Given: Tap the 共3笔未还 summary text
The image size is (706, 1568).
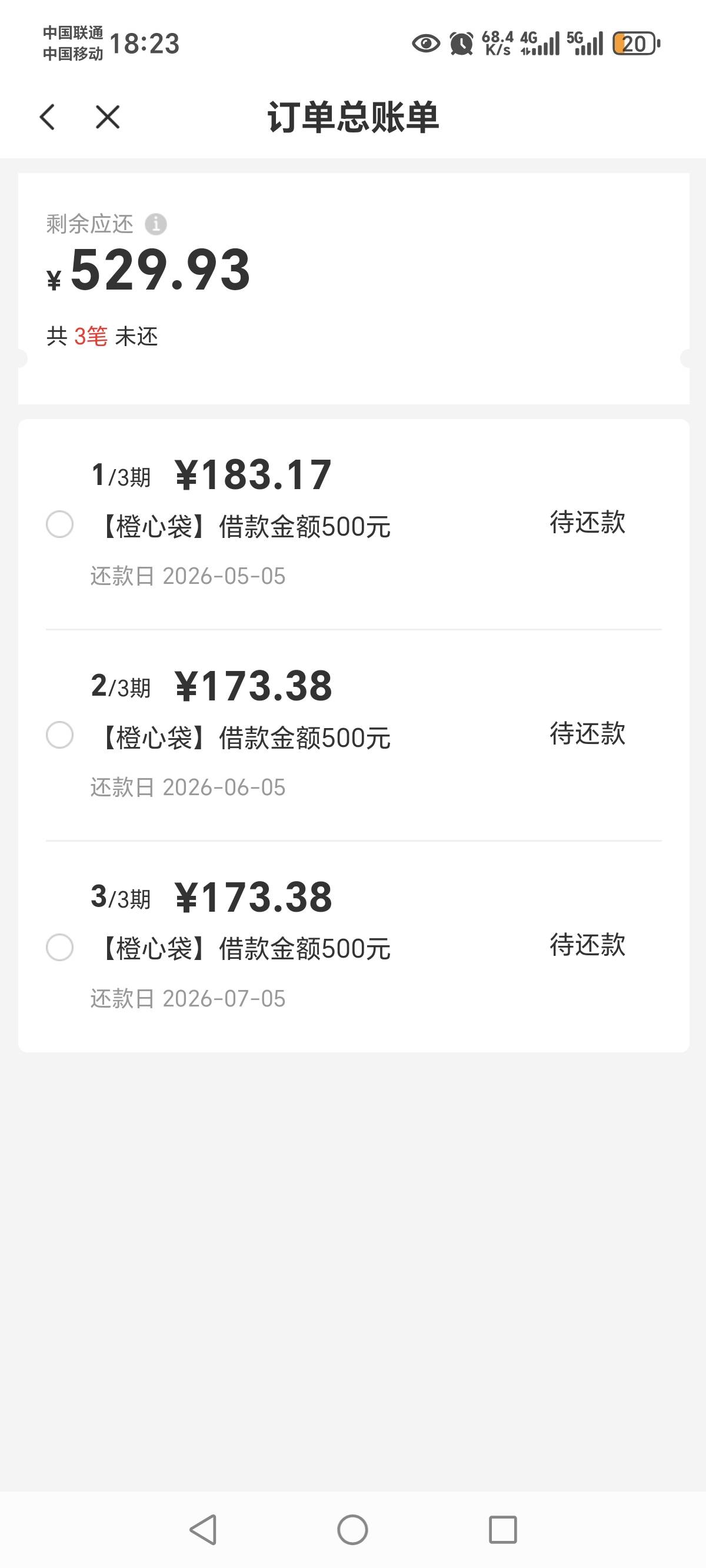Looking at the screenshot, I should [102, 336].
